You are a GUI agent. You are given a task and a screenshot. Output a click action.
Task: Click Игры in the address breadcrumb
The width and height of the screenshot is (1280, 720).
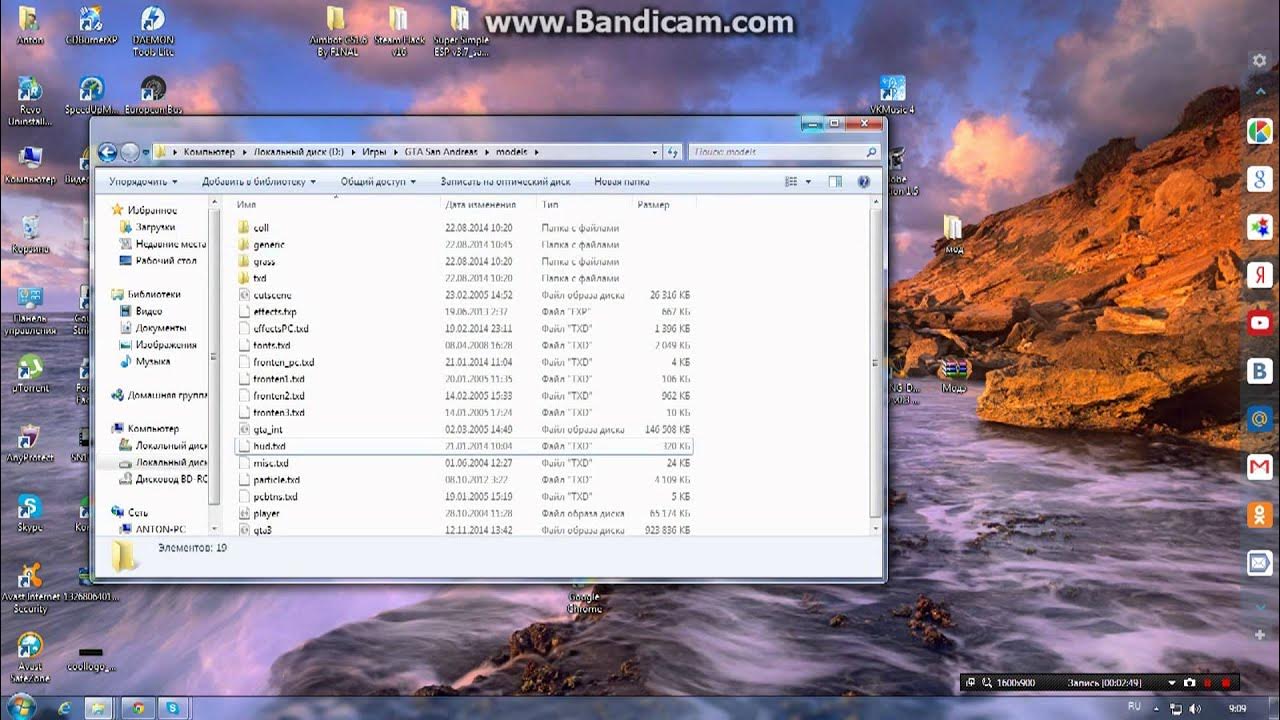374,152
